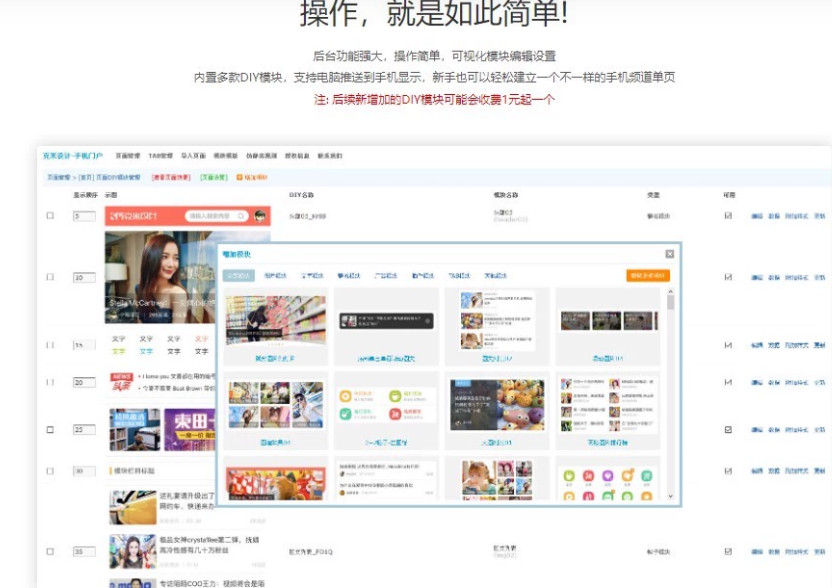Click the avatar icon in the red header preview

click(x=259, y=216)
